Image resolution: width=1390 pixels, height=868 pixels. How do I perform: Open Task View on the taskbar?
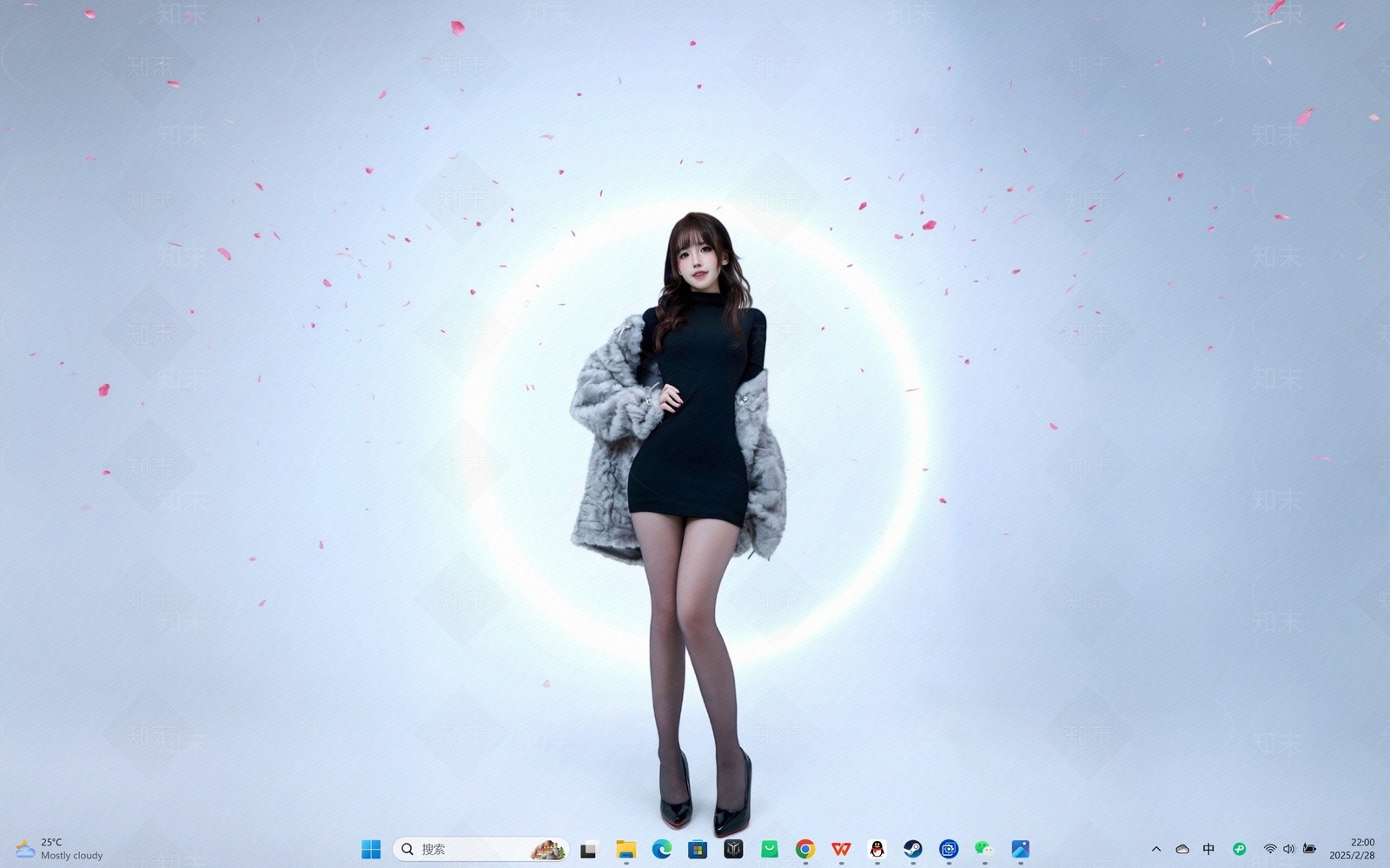click(x=590, y=849)
